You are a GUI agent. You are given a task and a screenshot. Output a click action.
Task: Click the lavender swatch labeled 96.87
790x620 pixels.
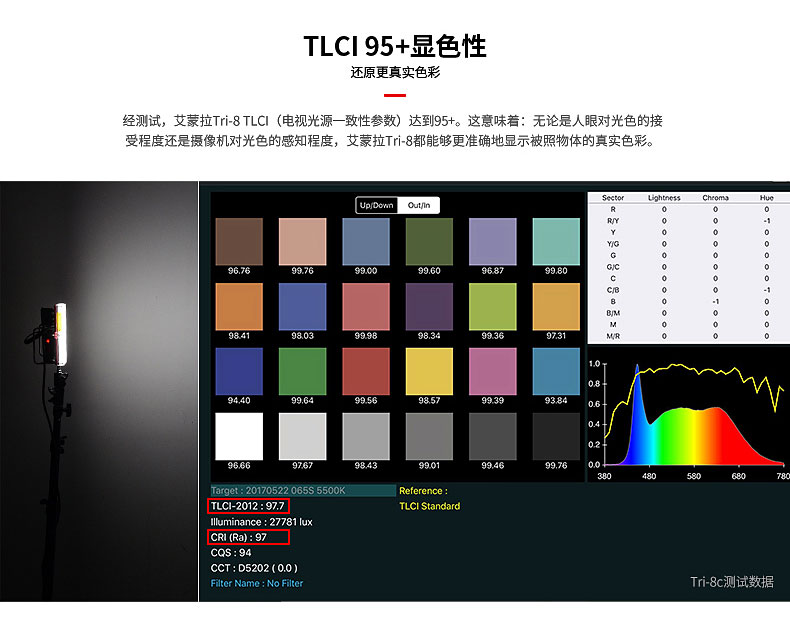(x=492, y=242)
